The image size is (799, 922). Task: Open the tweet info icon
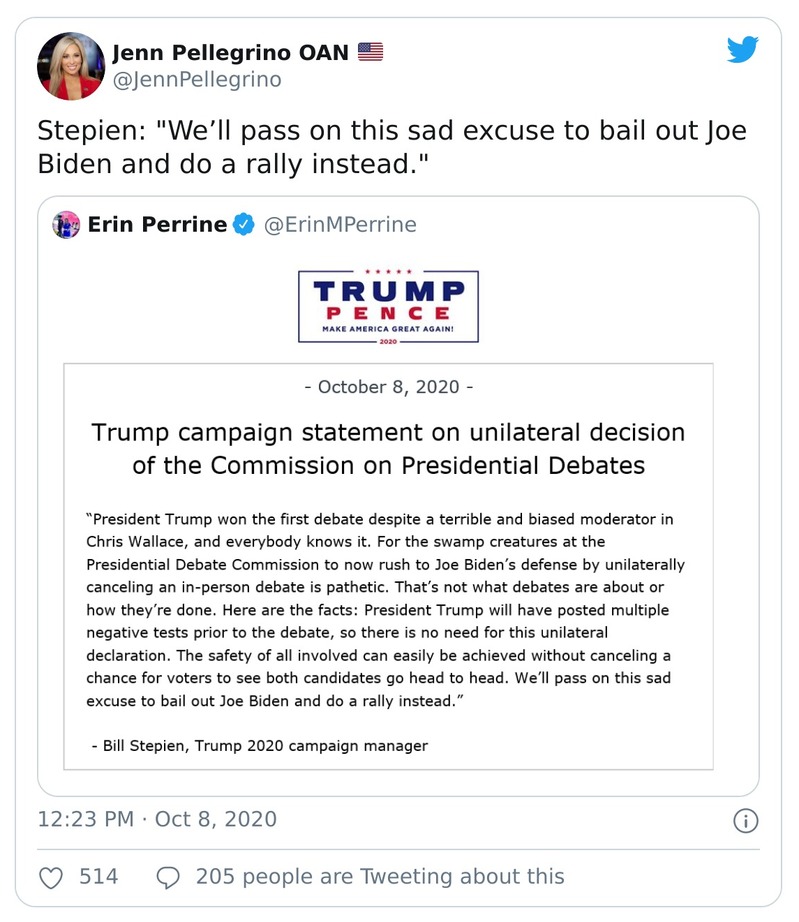point(745,821)
